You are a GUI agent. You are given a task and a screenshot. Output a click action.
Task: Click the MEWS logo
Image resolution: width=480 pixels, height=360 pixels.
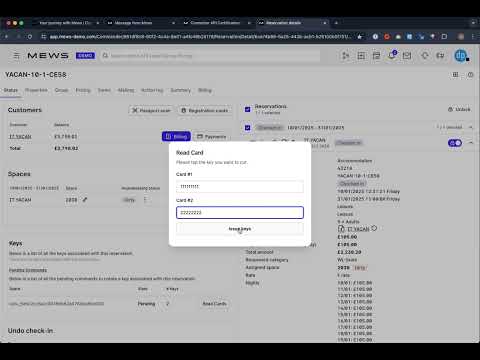tap(48, 56)
